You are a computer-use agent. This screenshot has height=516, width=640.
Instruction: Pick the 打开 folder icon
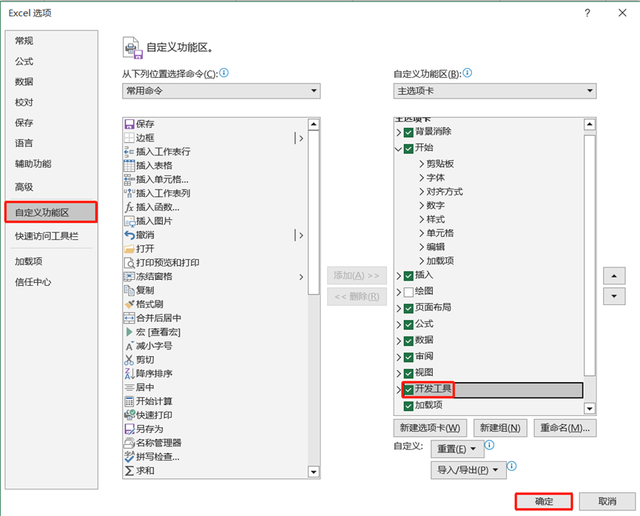tap(129, 249)
